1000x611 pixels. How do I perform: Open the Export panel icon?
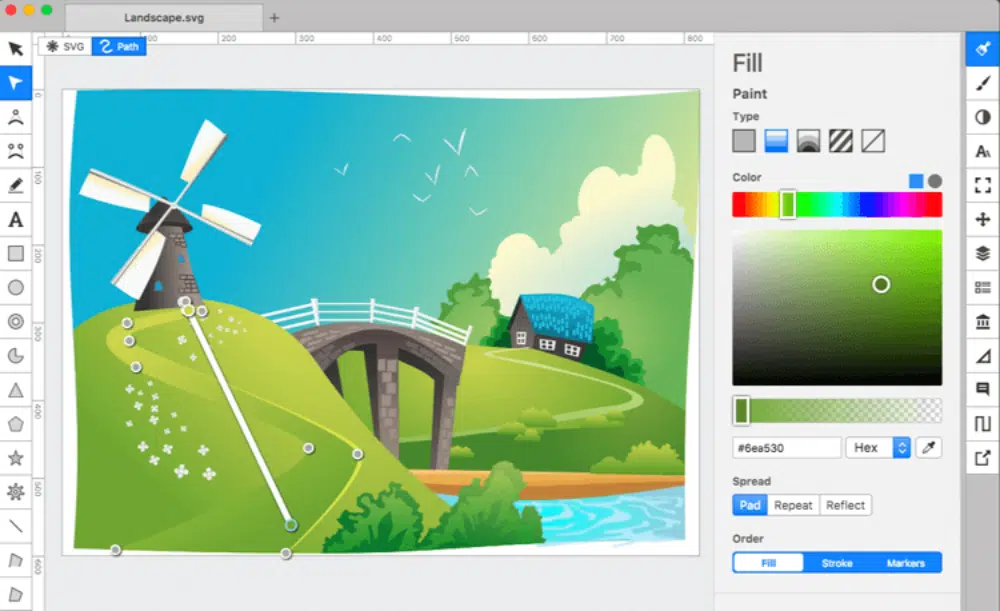click(x=982, y=459)
